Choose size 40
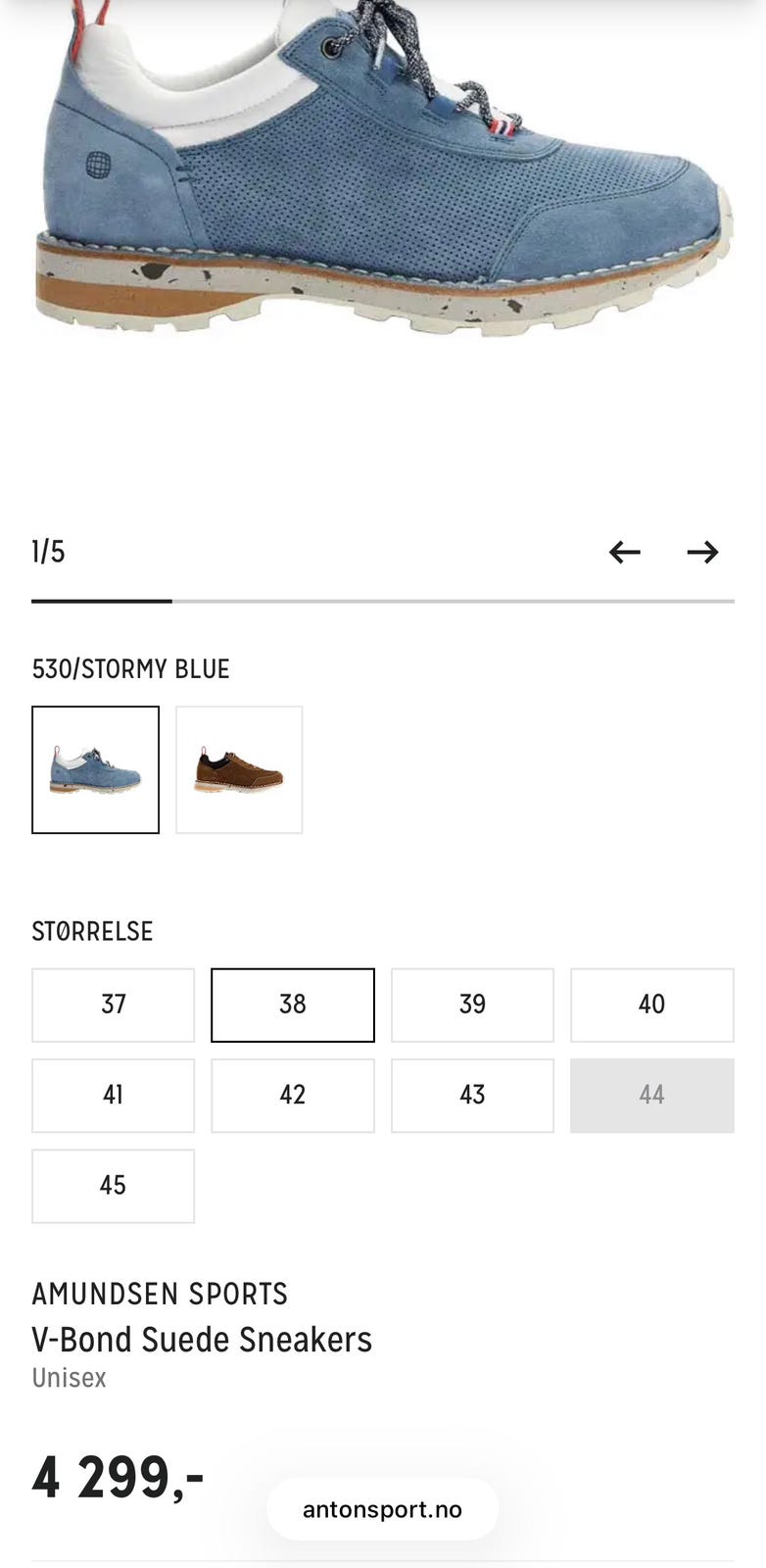Viewport: 766px width, 1568px height. coord(652,1004)
